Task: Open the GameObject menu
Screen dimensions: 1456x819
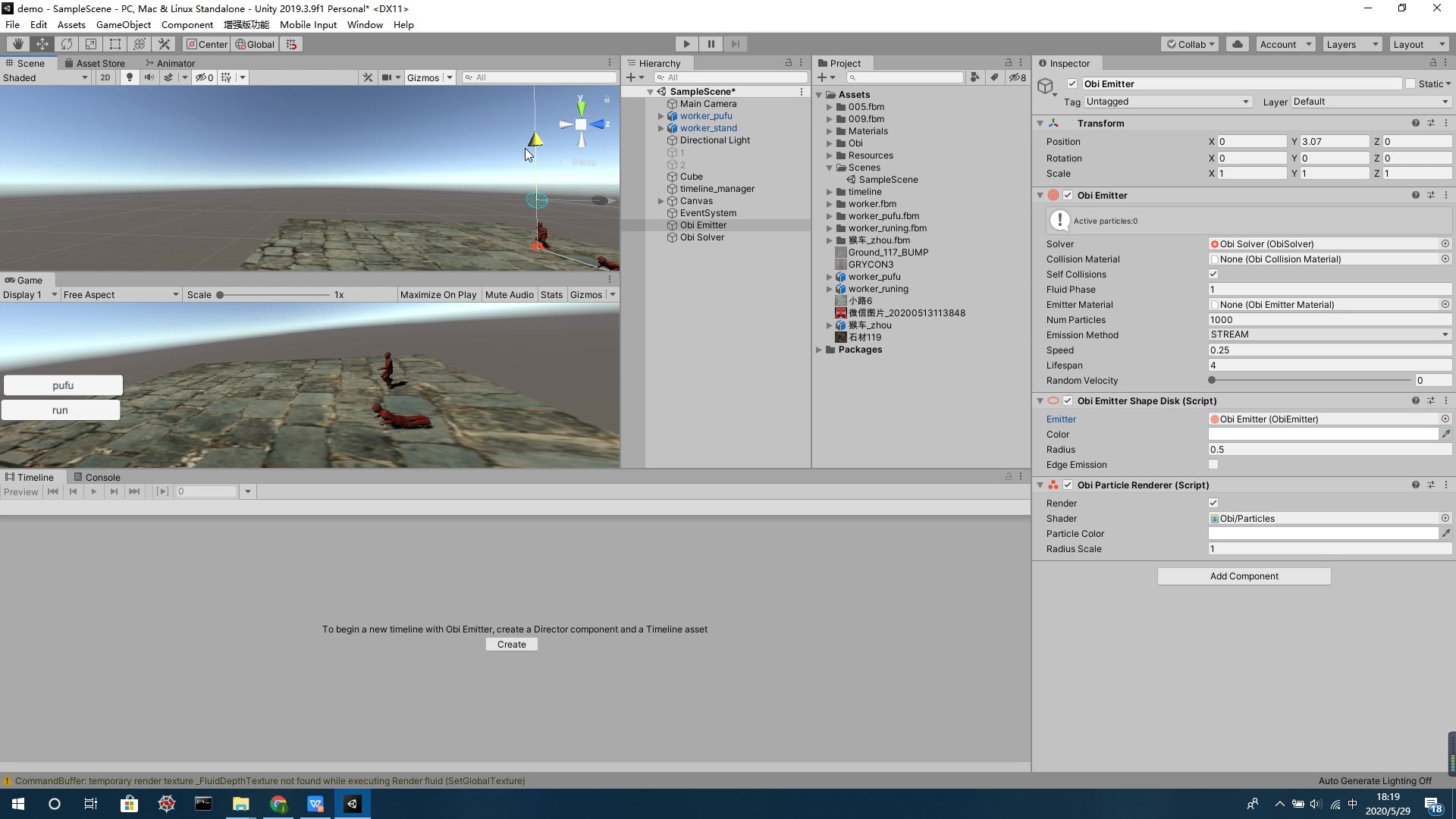Action: (x=123, y=24)
